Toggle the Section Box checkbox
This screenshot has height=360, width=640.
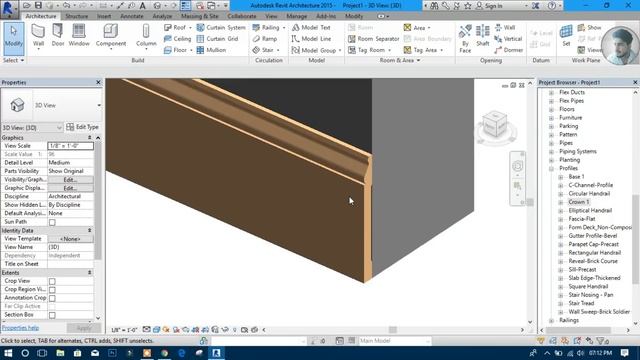click(52, 315)
